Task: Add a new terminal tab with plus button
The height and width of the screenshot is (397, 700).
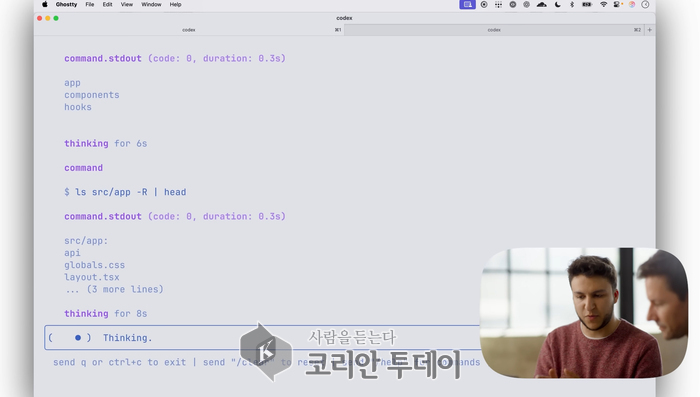Action: [x=650, y=30]
